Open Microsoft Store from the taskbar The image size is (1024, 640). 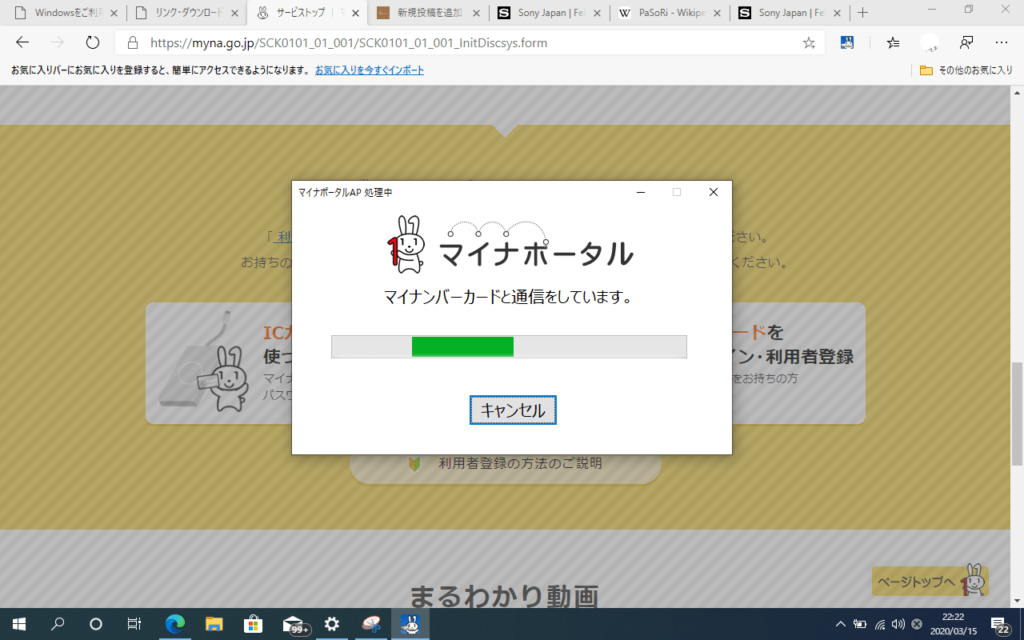[x=253, y=624]
